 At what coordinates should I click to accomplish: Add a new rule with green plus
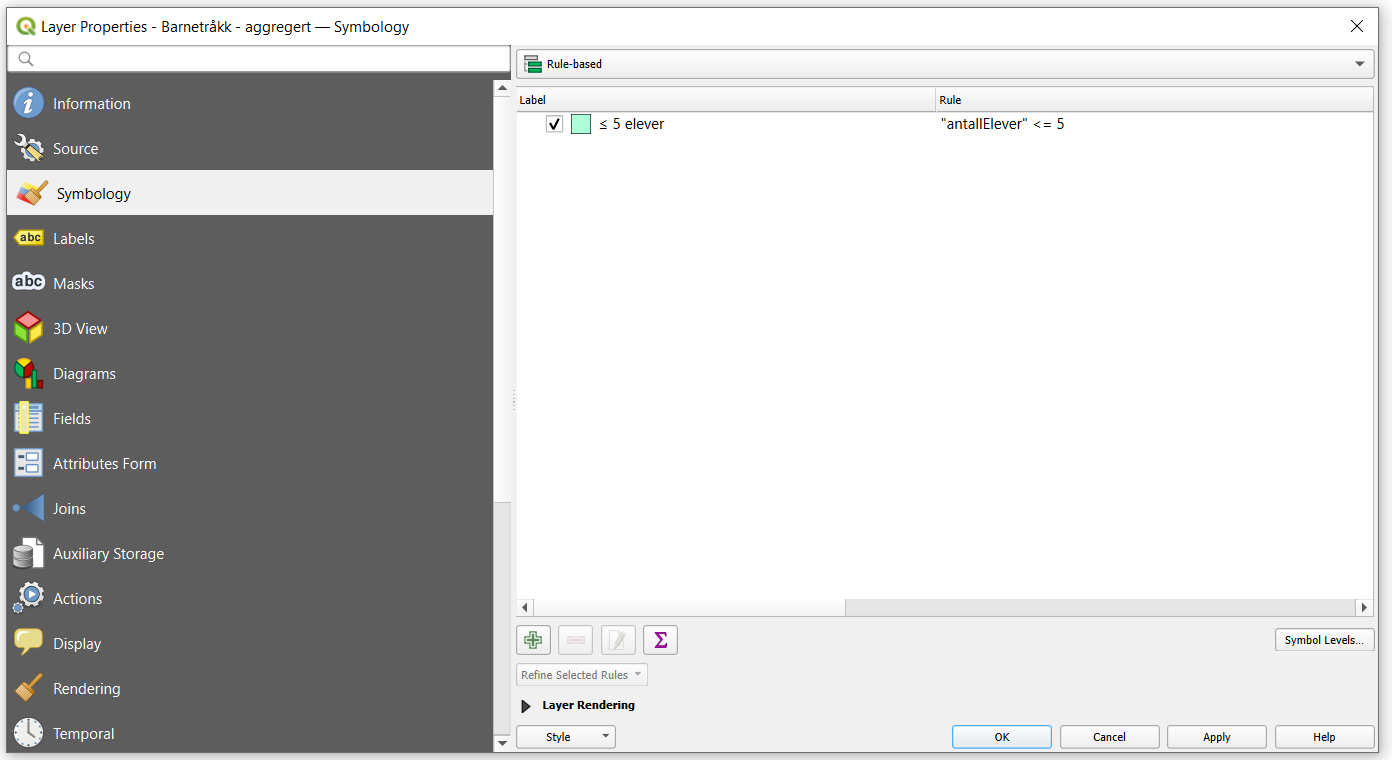click(x=533, y=640)
